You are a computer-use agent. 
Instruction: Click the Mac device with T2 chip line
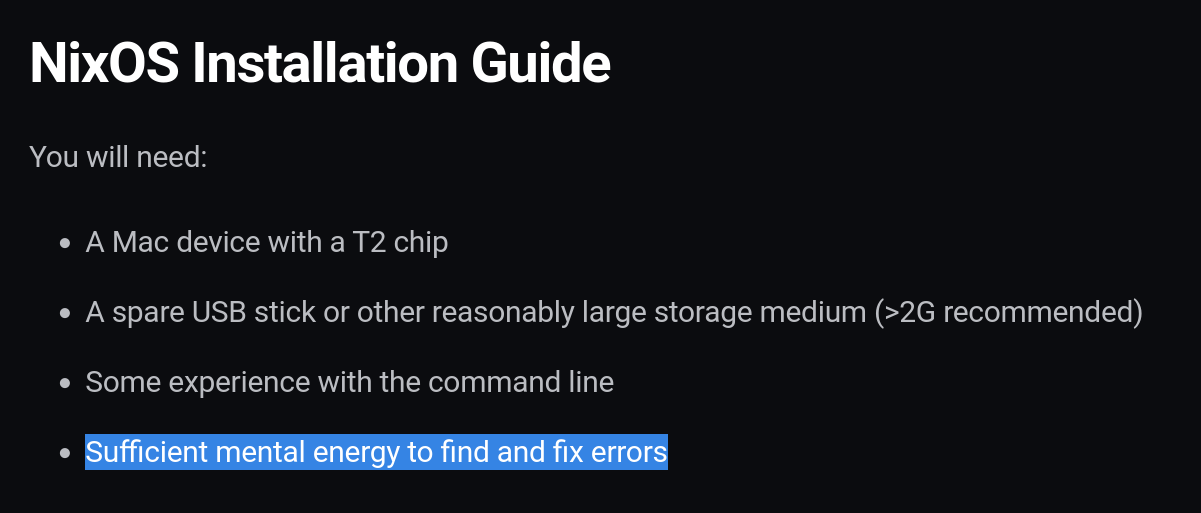tap(266, 242)
